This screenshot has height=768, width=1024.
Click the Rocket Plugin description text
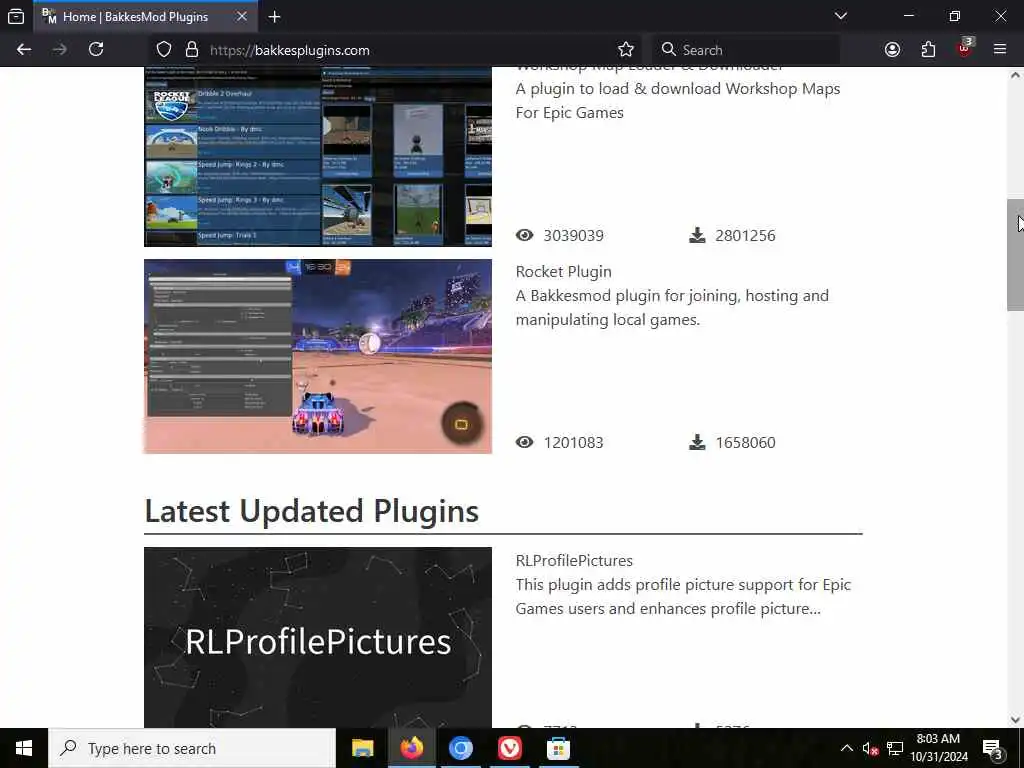[672, 308]
